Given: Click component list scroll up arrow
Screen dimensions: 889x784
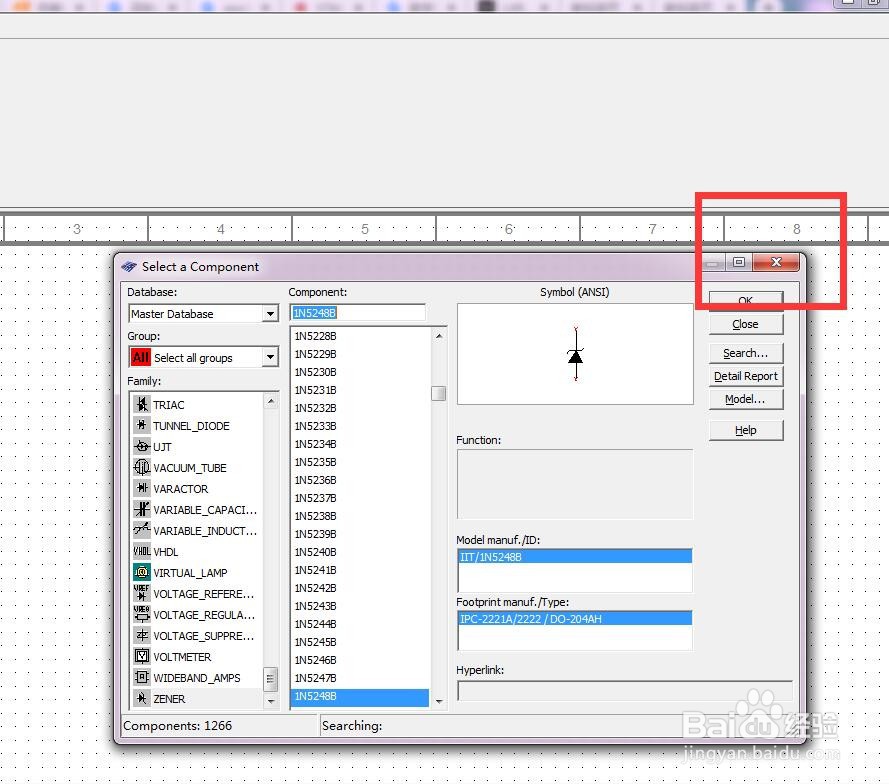Looking at the screenshot, I should (439, 336).
